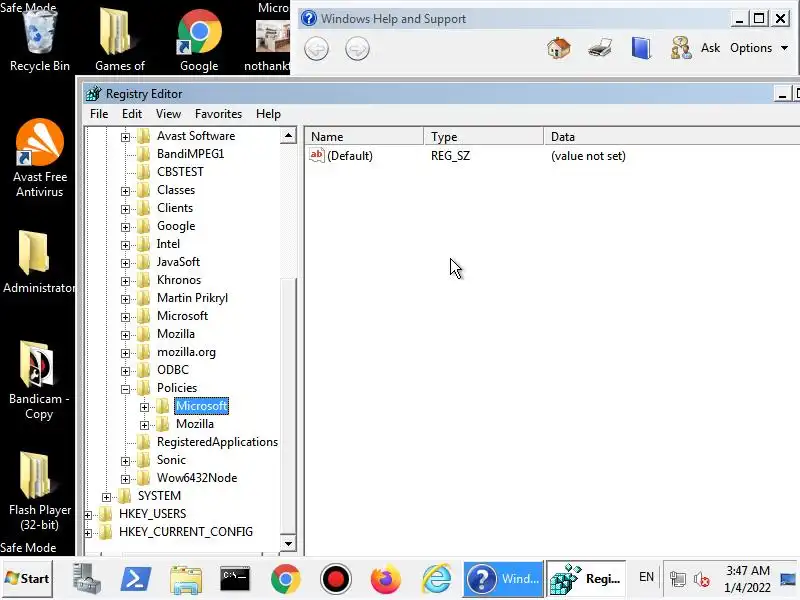
Task: Select the CBSTEST registry key
Action: [x=180, y=172]
